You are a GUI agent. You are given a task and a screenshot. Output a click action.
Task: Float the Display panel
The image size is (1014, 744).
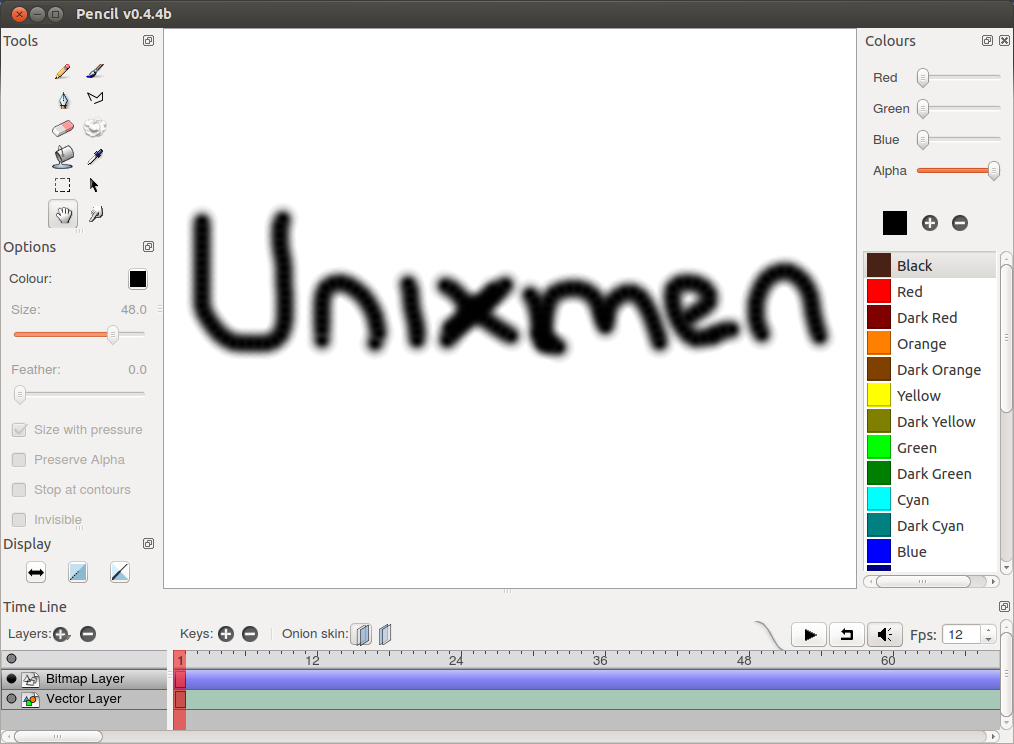tap(148, 543)
